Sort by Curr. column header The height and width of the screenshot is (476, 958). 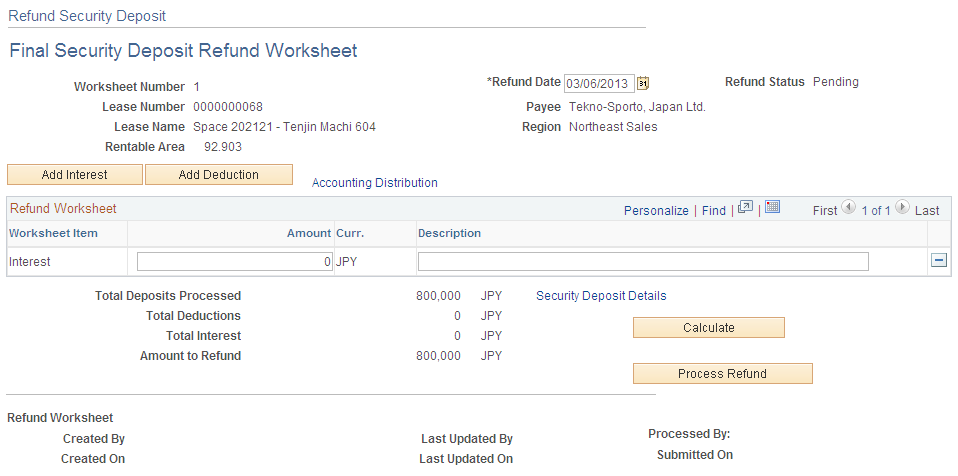[350, 233]
